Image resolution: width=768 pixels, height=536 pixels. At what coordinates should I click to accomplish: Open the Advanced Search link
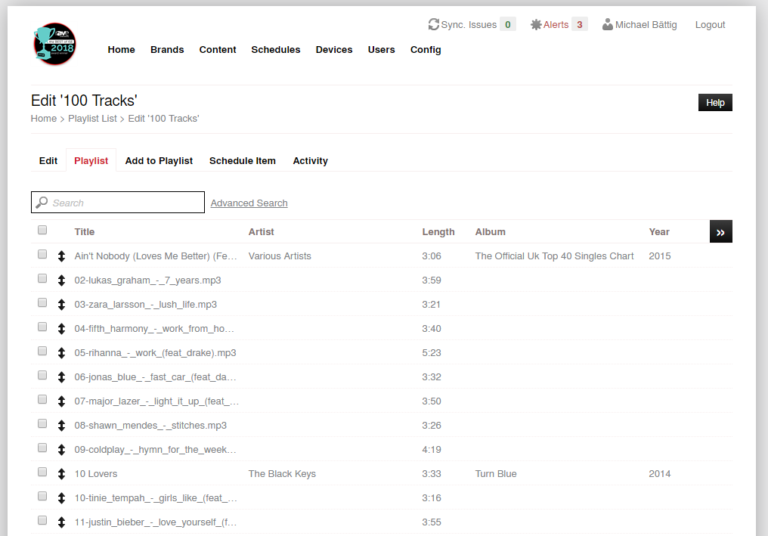coord(249,203)
